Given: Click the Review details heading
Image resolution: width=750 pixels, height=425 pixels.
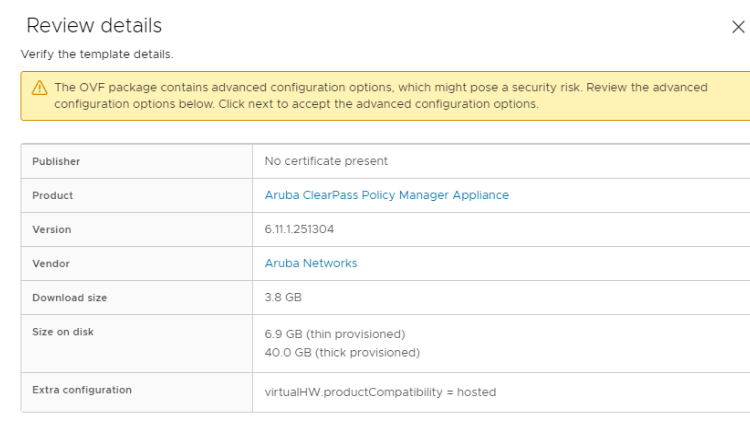Looking at the screenshot, I should (94, 26).
